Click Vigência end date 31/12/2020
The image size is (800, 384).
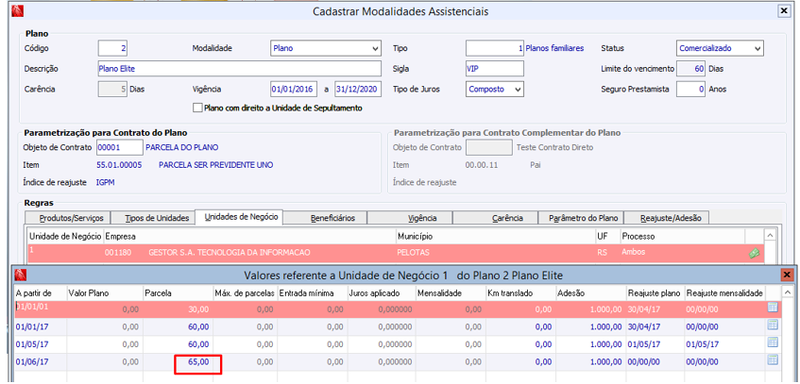click(358, 89)
